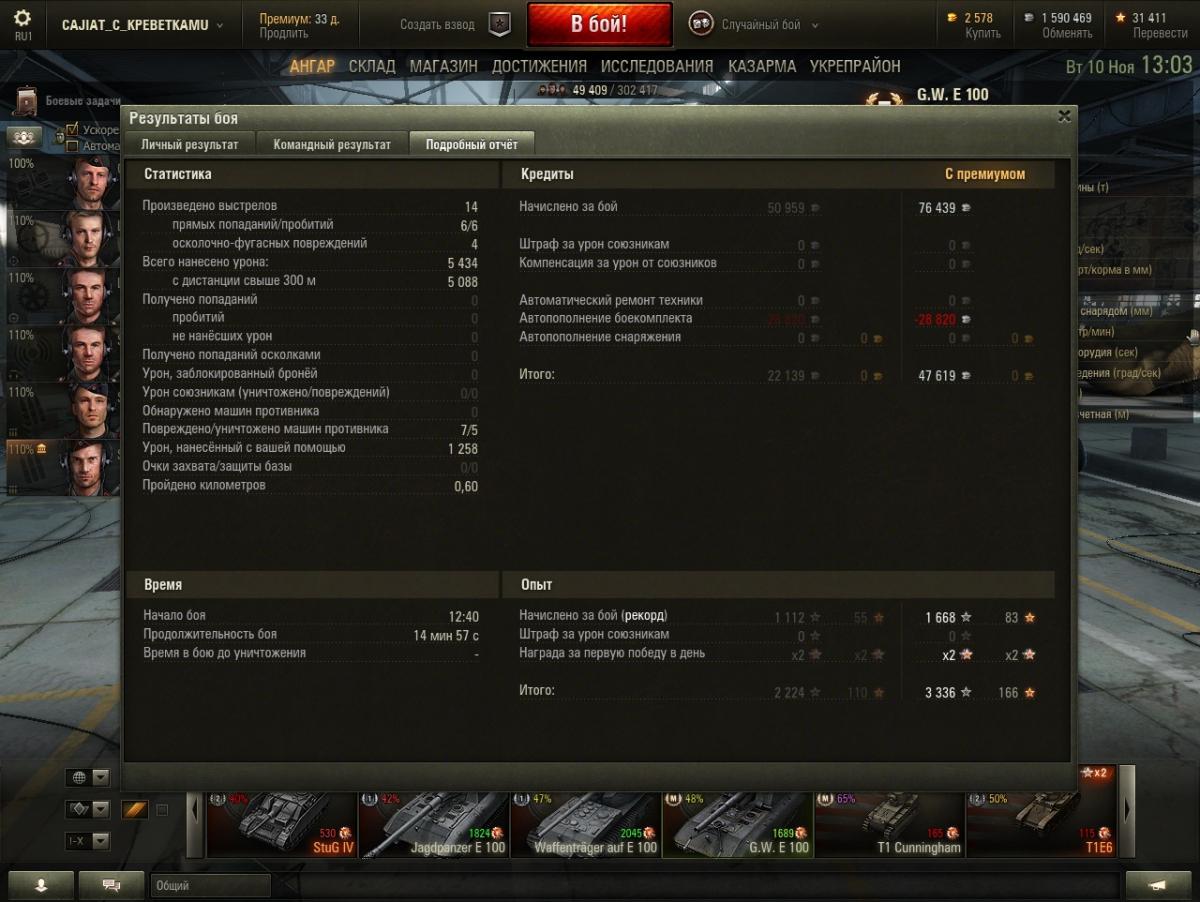Click the Начислено за бой (рекорд) label
Image resolution: width=1200 pixels, height=902 pixels.
point(593,615)
